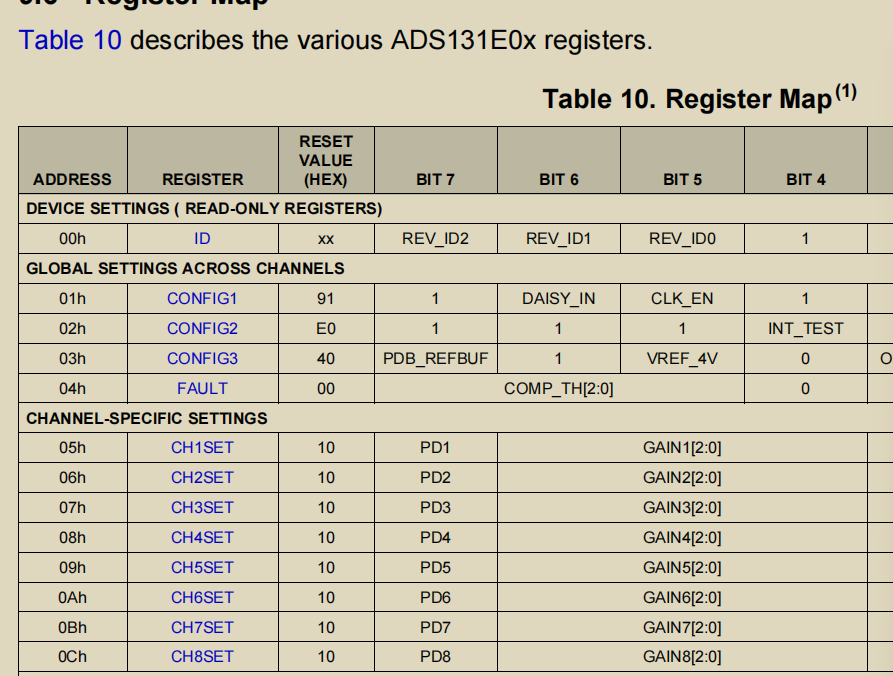Select the INT_TEST bit cell
The height and width of the screenshot is (676, 893).
click(805, 329)
